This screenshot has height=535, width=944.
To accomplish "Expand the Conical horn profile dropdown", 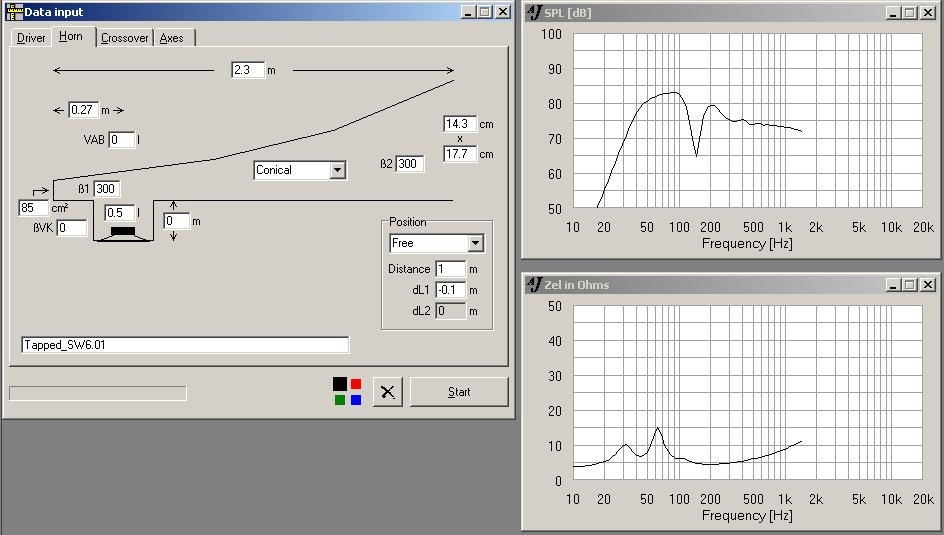I will (x=337, y=170).
